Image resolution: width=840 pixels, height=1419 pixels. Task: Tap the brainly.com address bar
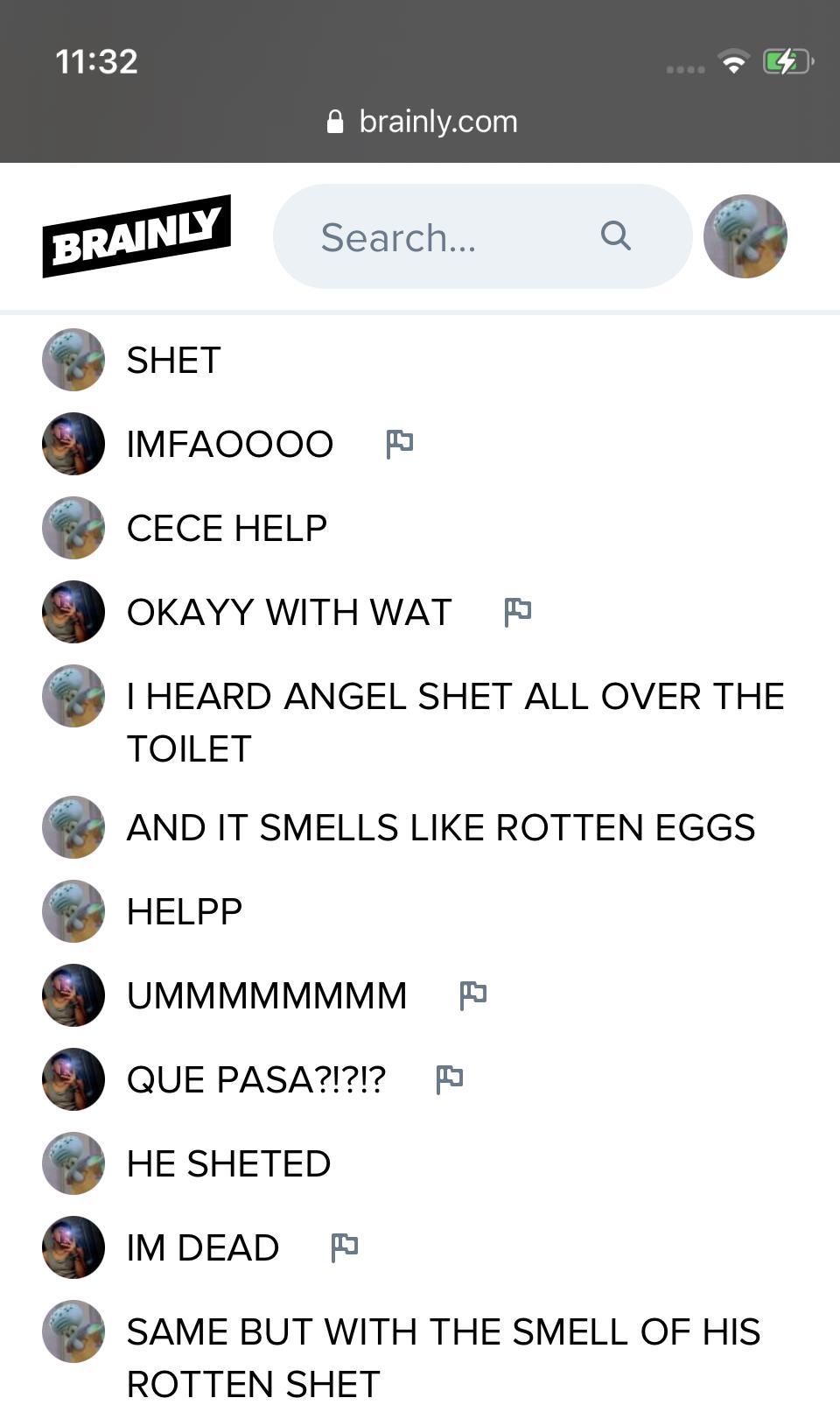point(421,122)
